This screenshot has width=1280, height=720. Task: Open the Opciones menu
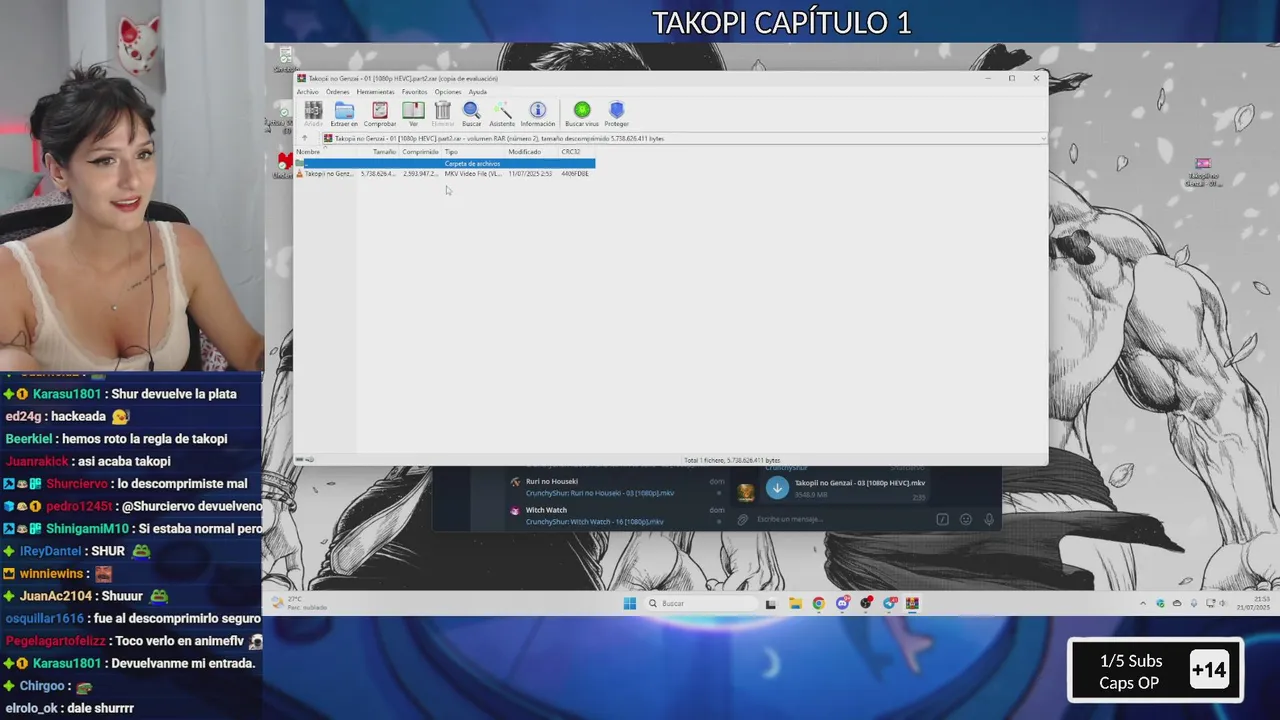pyautogui.click(x=448, y=92)
